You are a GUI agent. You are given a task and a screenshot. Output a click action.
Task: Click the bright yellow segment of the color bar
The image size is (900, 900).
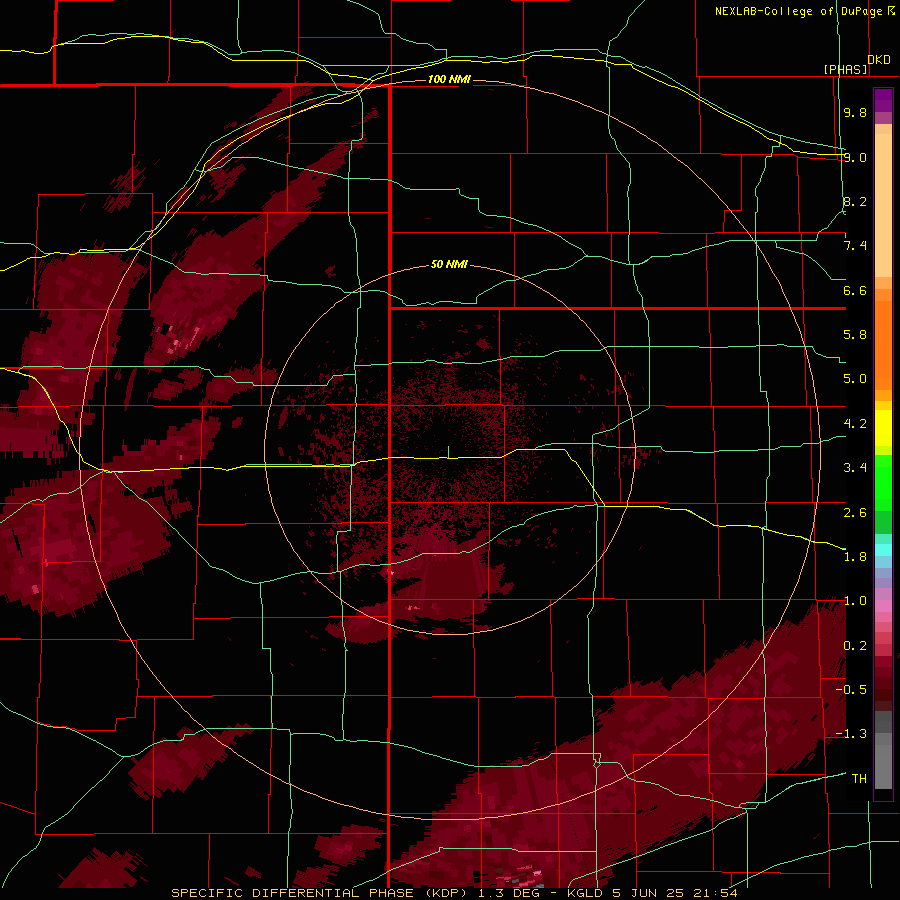(883, 428)
